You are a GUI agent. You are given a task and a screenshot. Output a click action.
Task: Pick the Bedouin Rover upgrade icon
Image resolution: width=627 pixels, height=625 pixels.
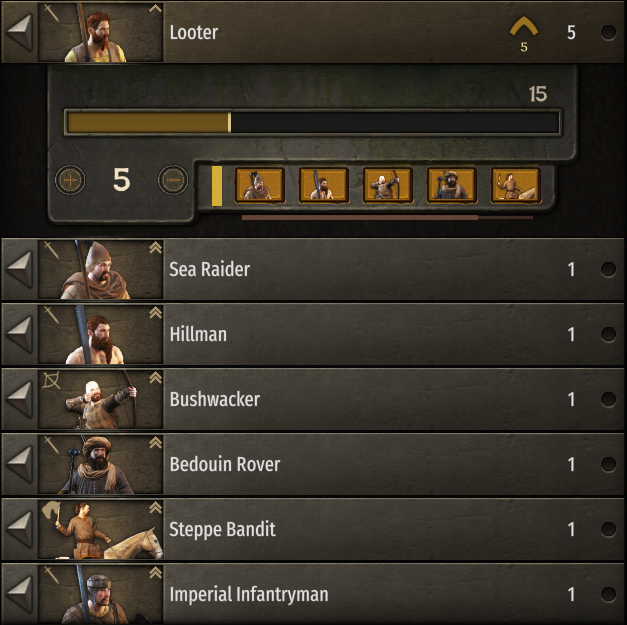coord(452,185)
